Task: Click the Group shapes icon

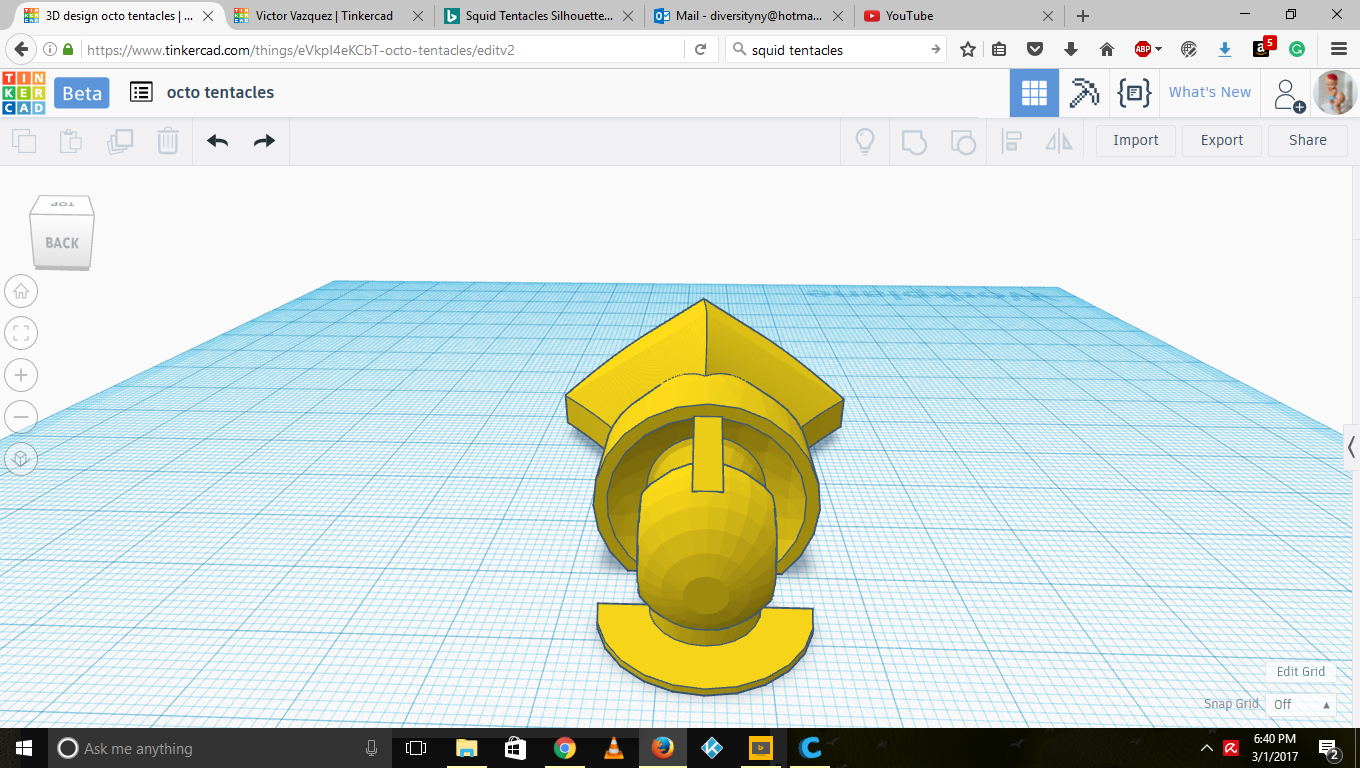Action: [914, 141]
